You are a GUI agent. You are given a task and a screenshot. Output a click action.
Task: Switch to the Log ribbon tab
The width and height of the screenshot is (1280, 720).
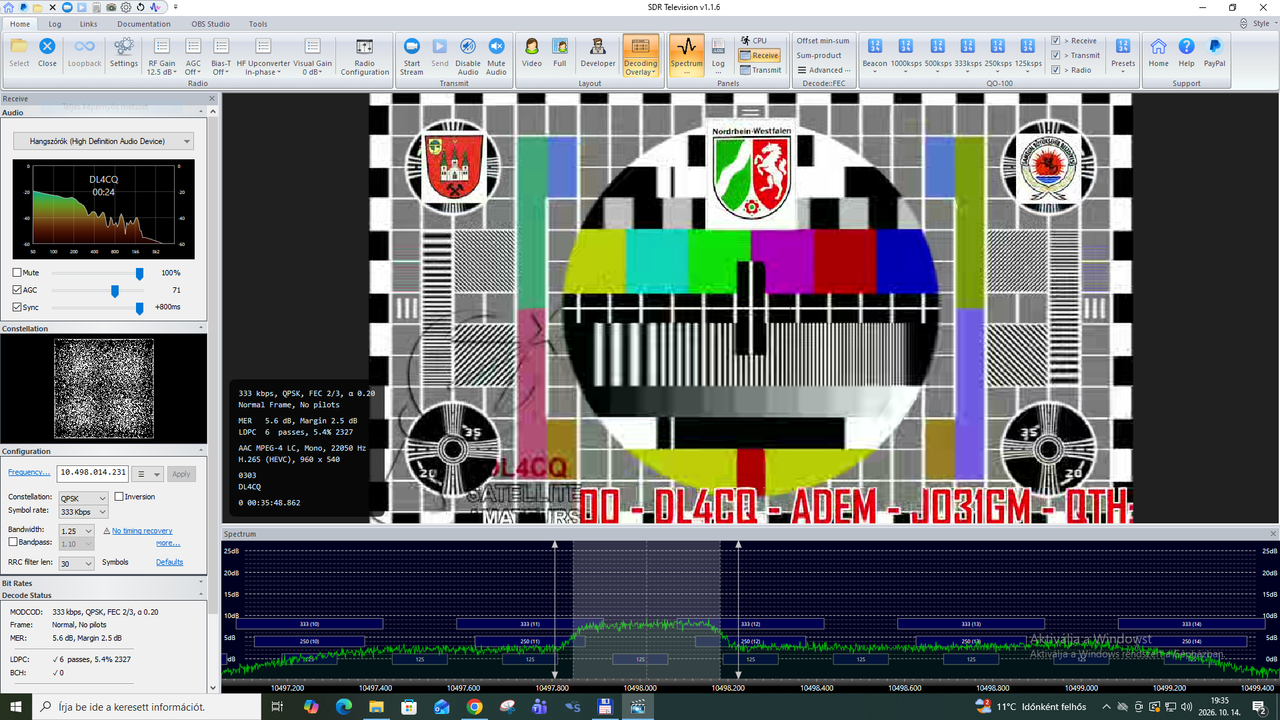(x=55, y=24)
